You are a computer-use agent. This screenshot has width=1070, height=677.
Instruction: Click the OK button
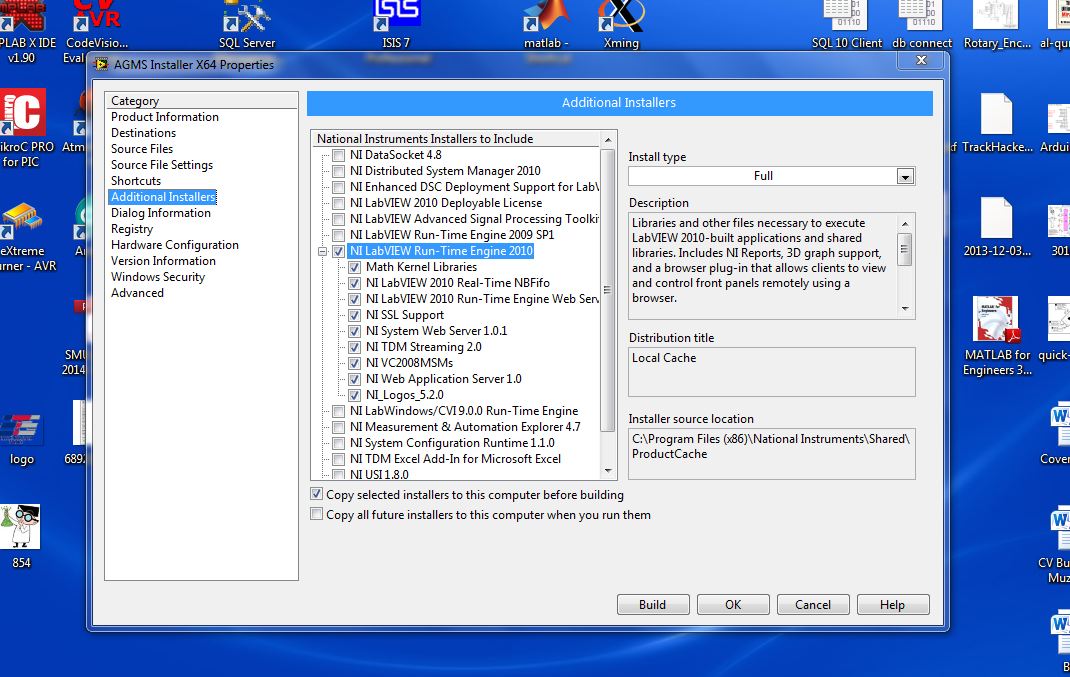[733, 605]
